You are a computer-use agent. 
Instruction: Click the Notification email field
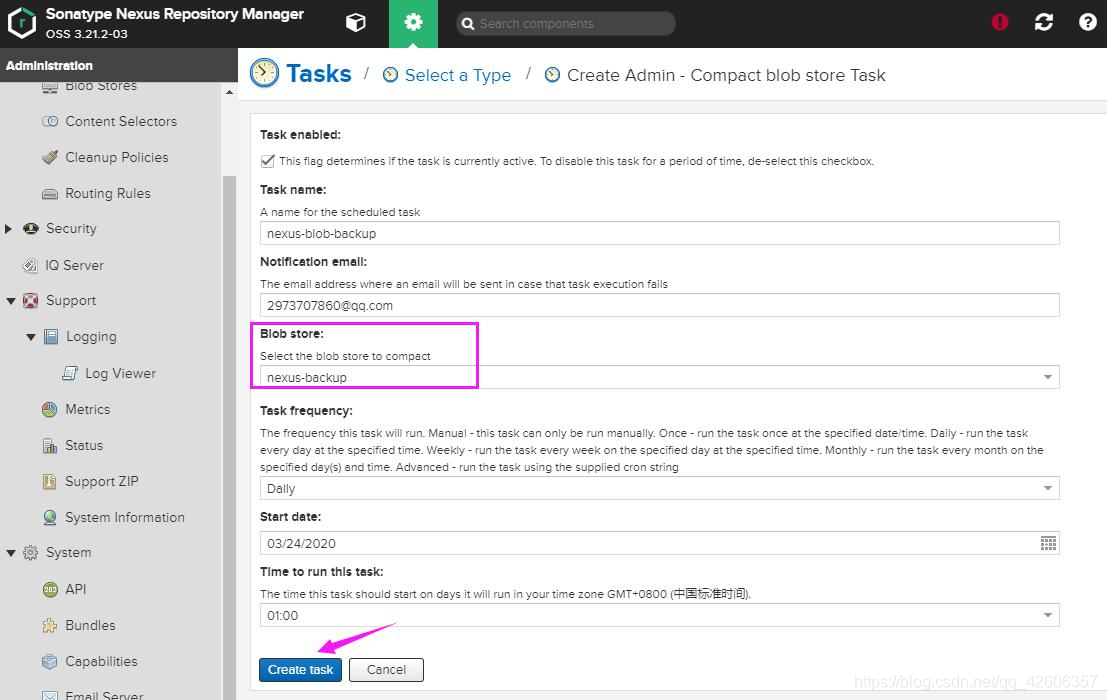click(659, 306)
